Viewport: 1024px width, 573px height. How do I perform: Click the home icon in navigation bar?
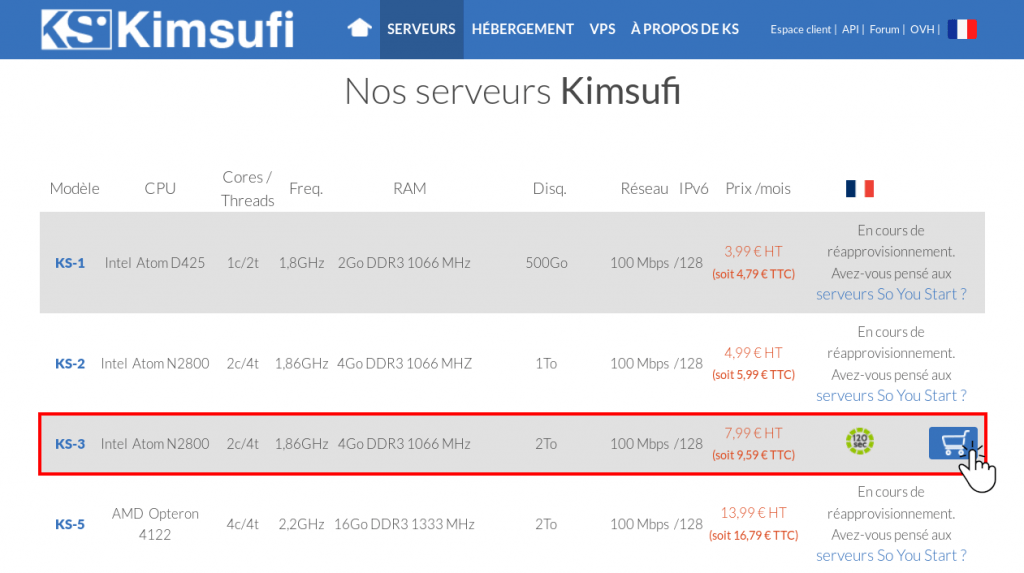point(359,29)
